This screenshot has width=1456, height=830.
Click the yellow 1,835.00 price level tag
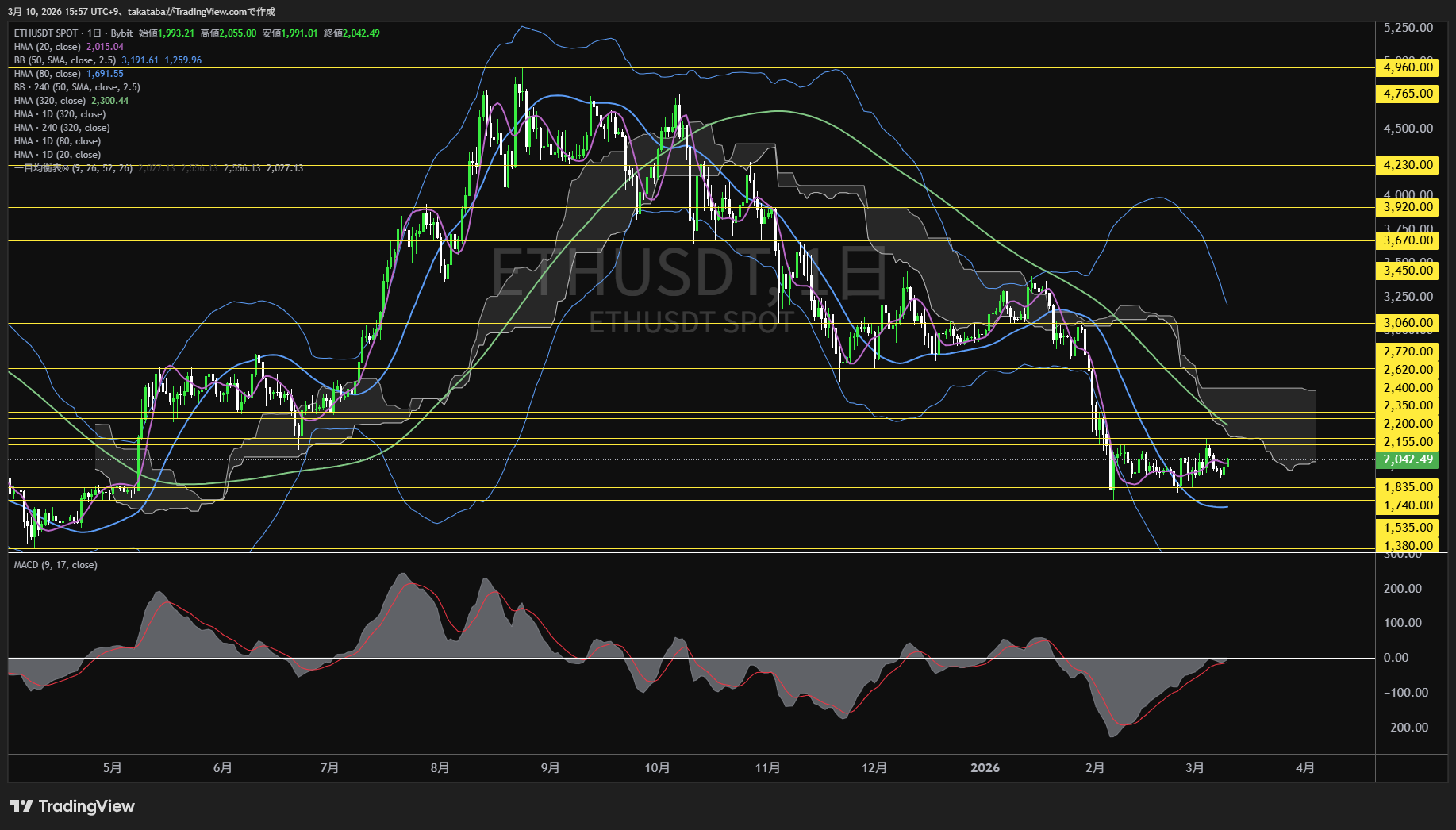click(x=1408, y=487)
